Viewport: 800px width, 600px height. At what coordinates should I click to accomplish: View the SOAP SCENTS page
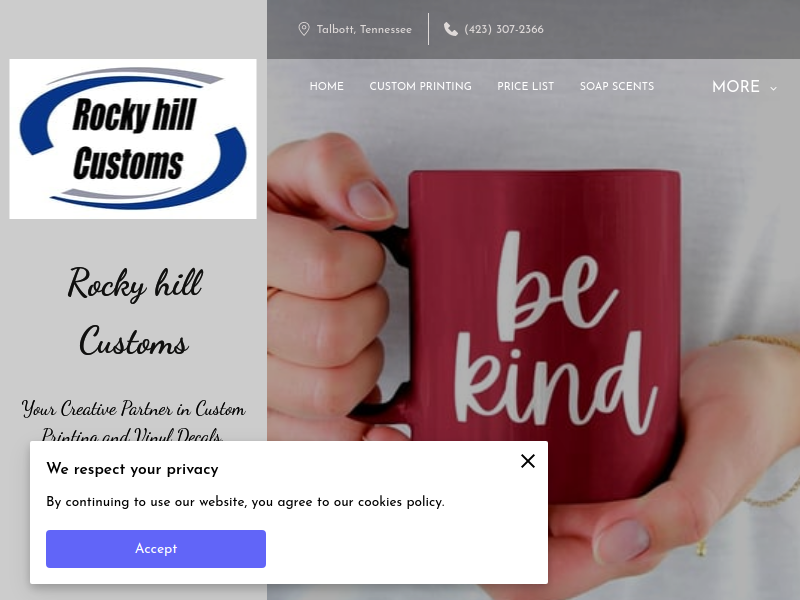(617, 86)
